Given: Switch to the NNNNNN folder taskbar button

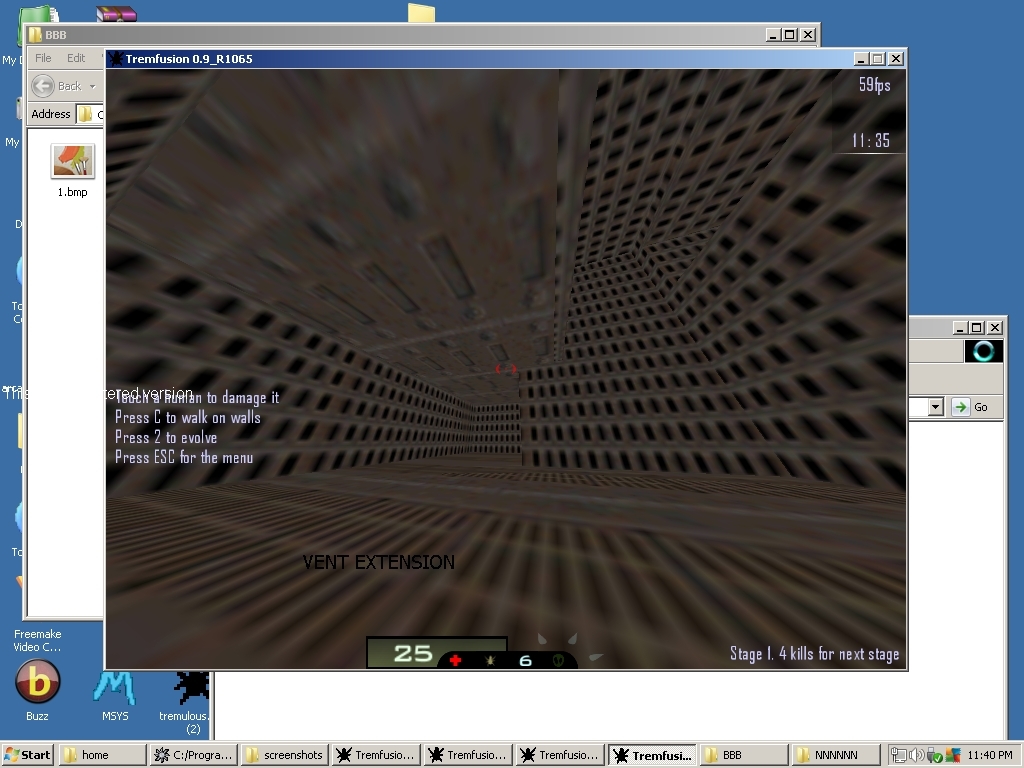Looking at the screenshot, I should [x=836, y=755].
